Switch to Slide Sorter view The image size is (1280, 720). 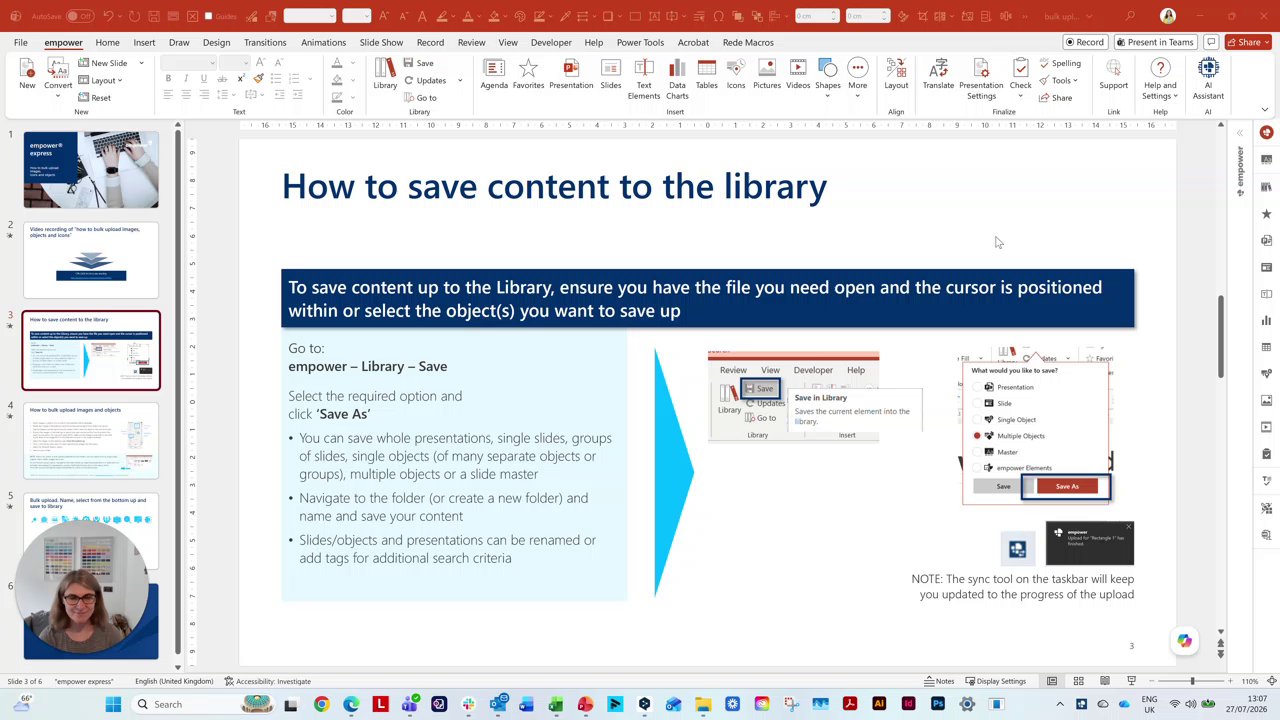pyautogui.click(x=1078, y=681)
